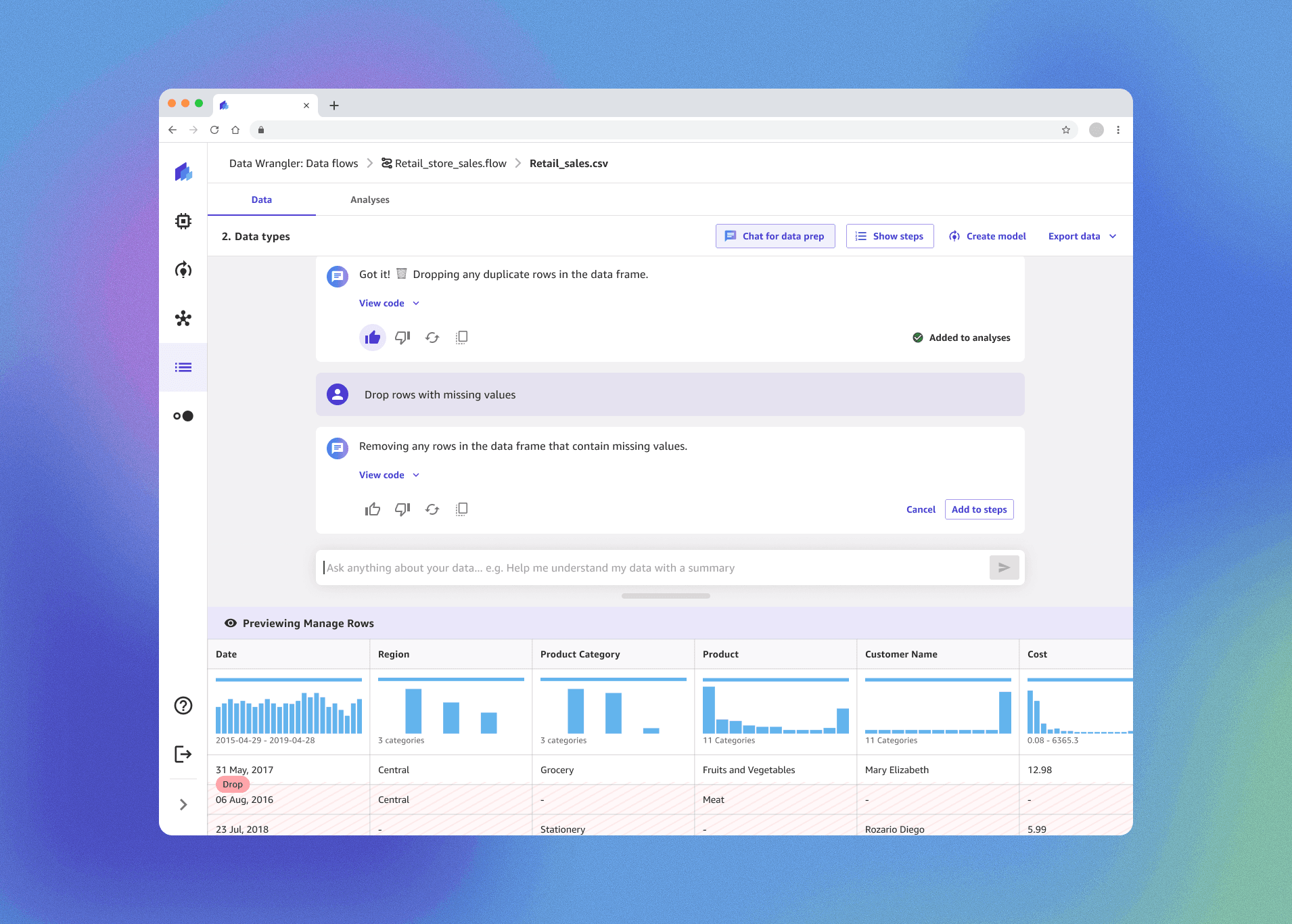Regenerate the duplicate rows response
1292x924 pixels.
coord(432,338)
